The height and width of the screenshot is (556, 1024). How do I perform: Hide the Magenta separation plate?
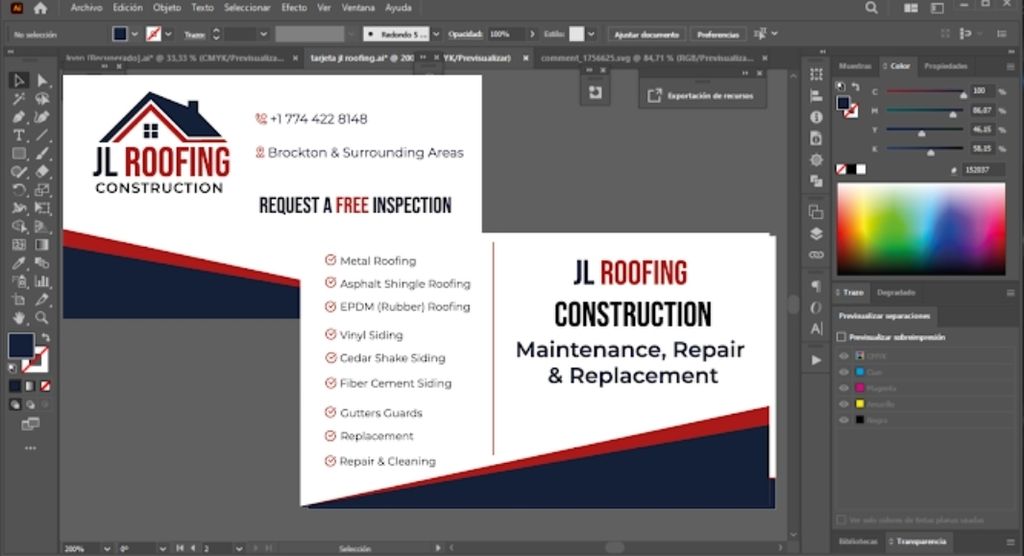[844, 388]
